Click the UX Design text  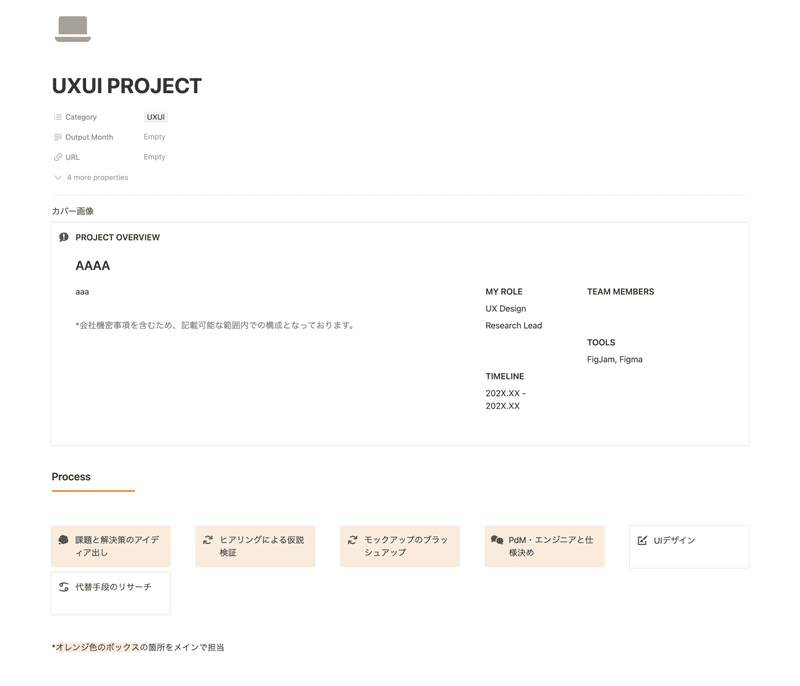(506, 309)
